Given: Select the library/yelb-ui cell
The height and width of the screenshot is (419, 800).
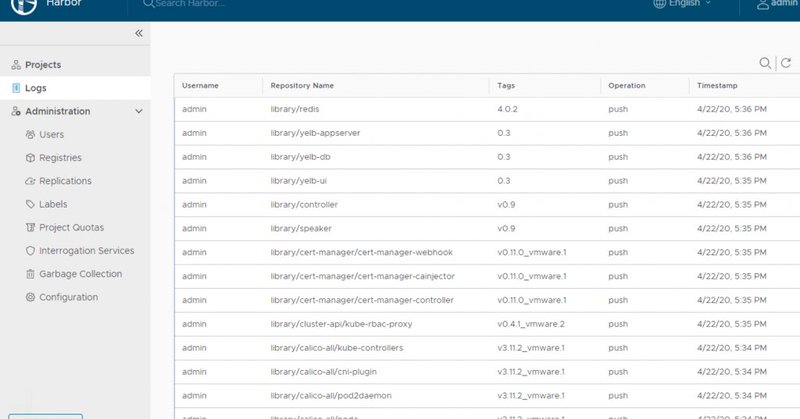Looking at the screenshot, I should click(298, 181).
